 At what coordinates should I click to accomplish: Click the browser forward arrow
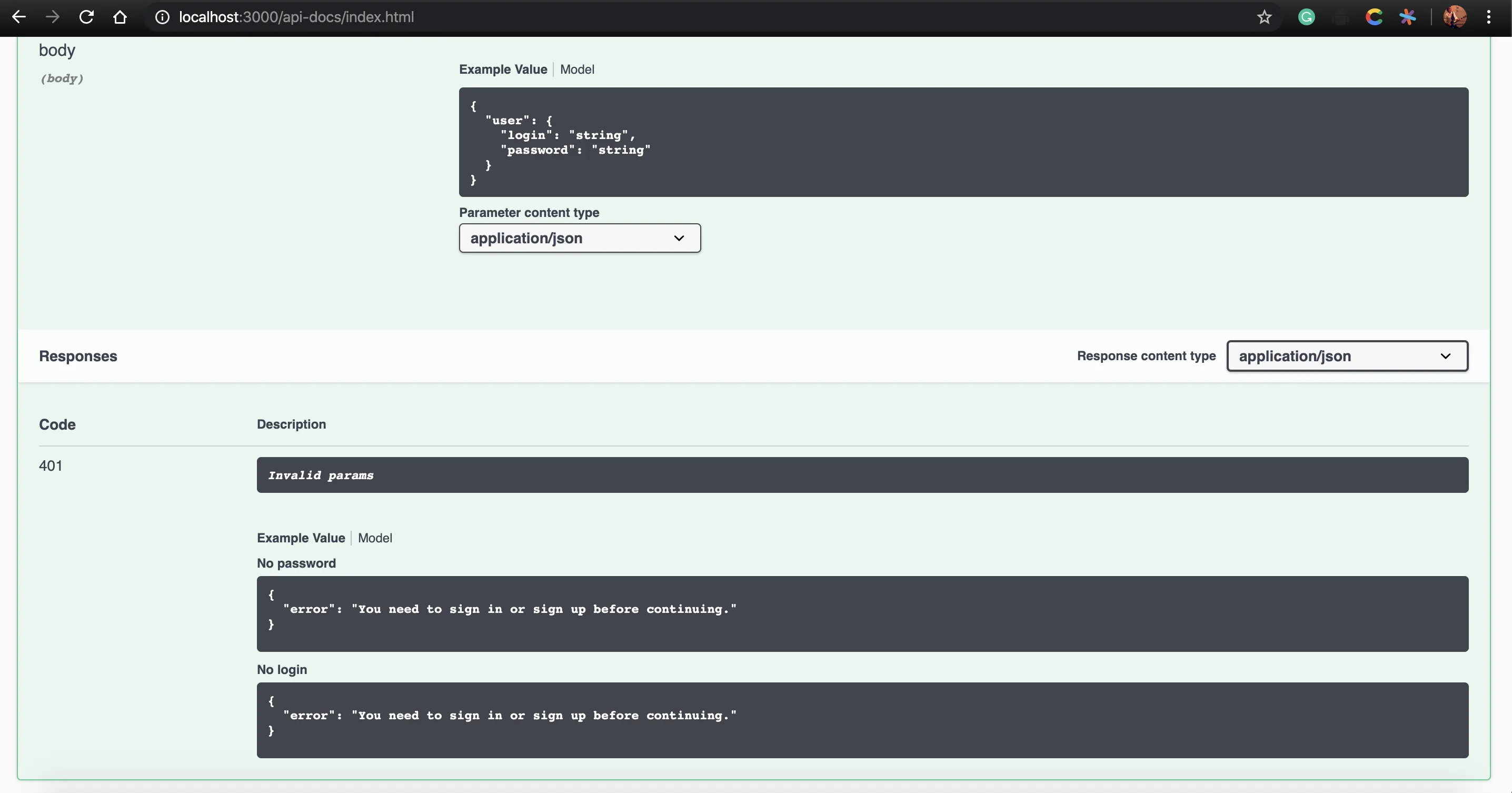[53, 17]
